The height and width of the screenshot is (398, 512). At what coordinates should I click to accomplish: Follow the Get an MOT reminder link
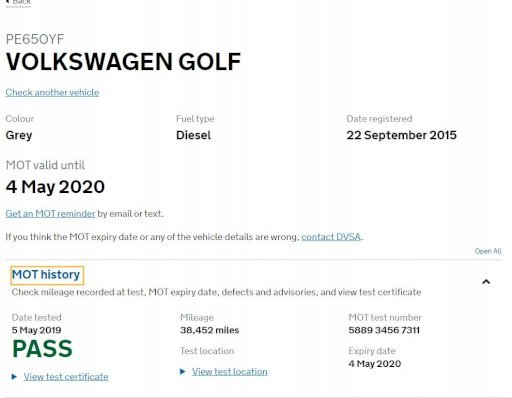[x=50, y=214]
